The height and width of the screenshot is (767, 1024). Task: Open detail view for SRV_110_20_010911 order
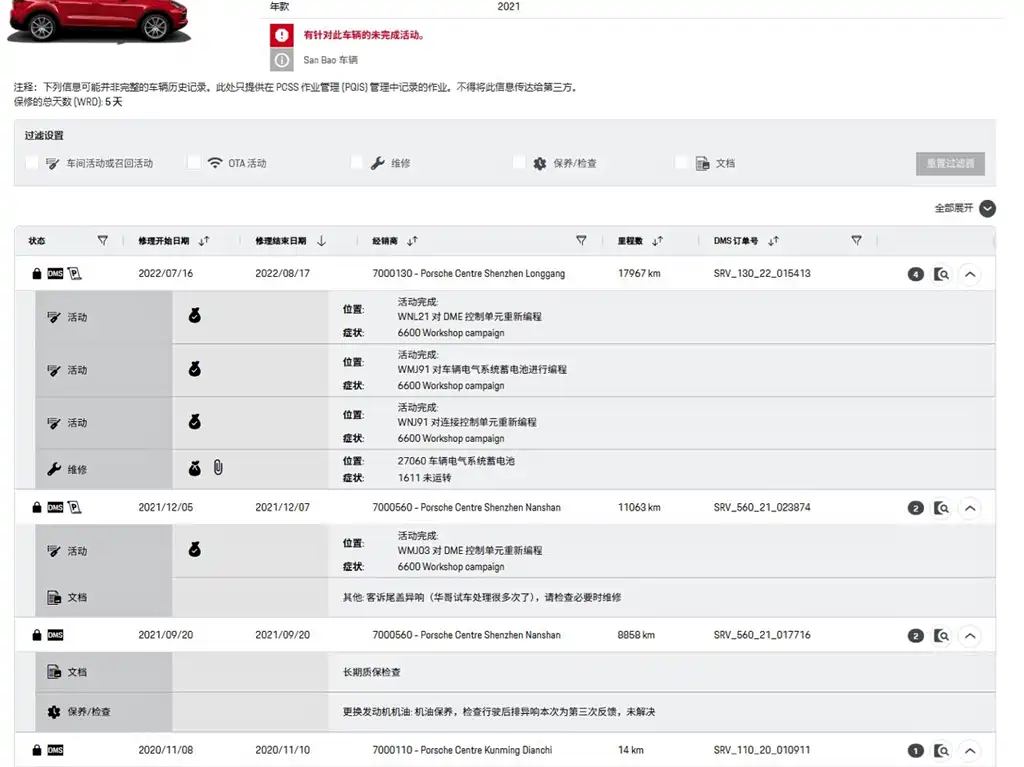[x=941, y=751]
